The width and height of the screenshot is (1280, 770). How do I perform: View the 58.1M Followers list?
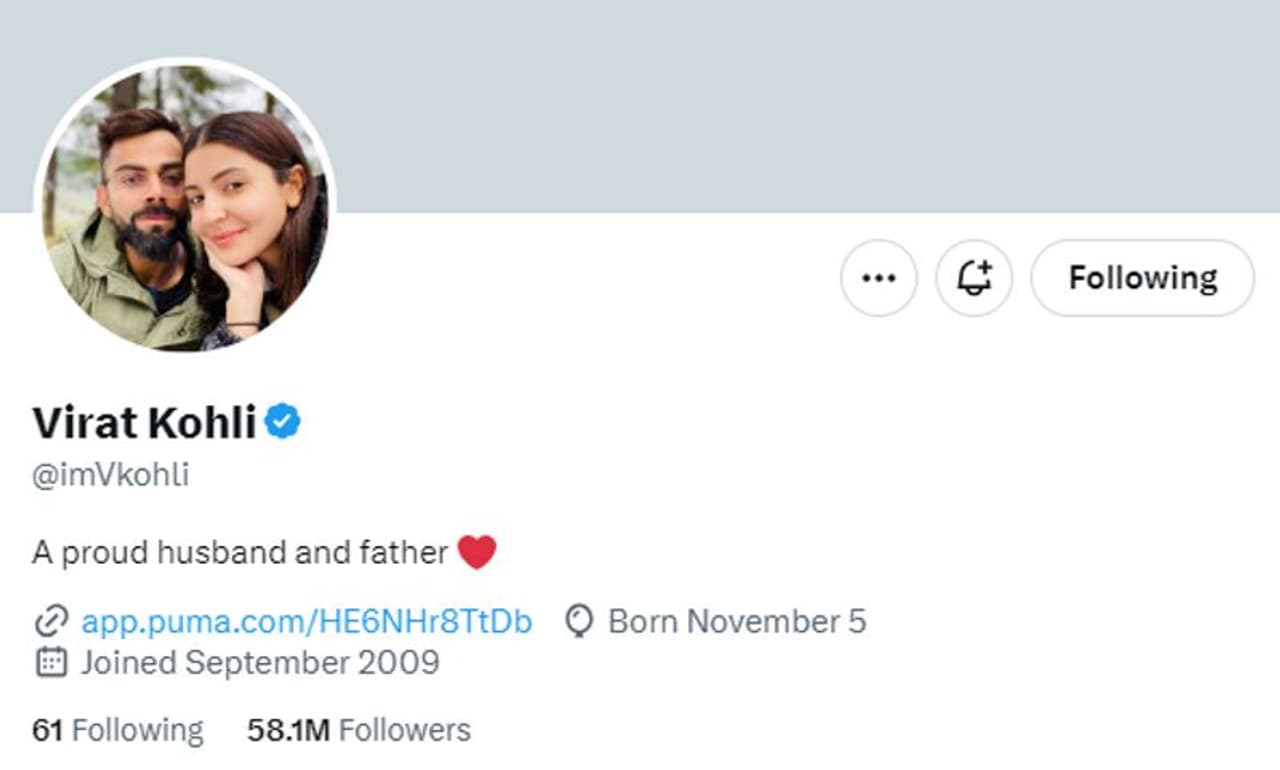[x=359, y=730]
